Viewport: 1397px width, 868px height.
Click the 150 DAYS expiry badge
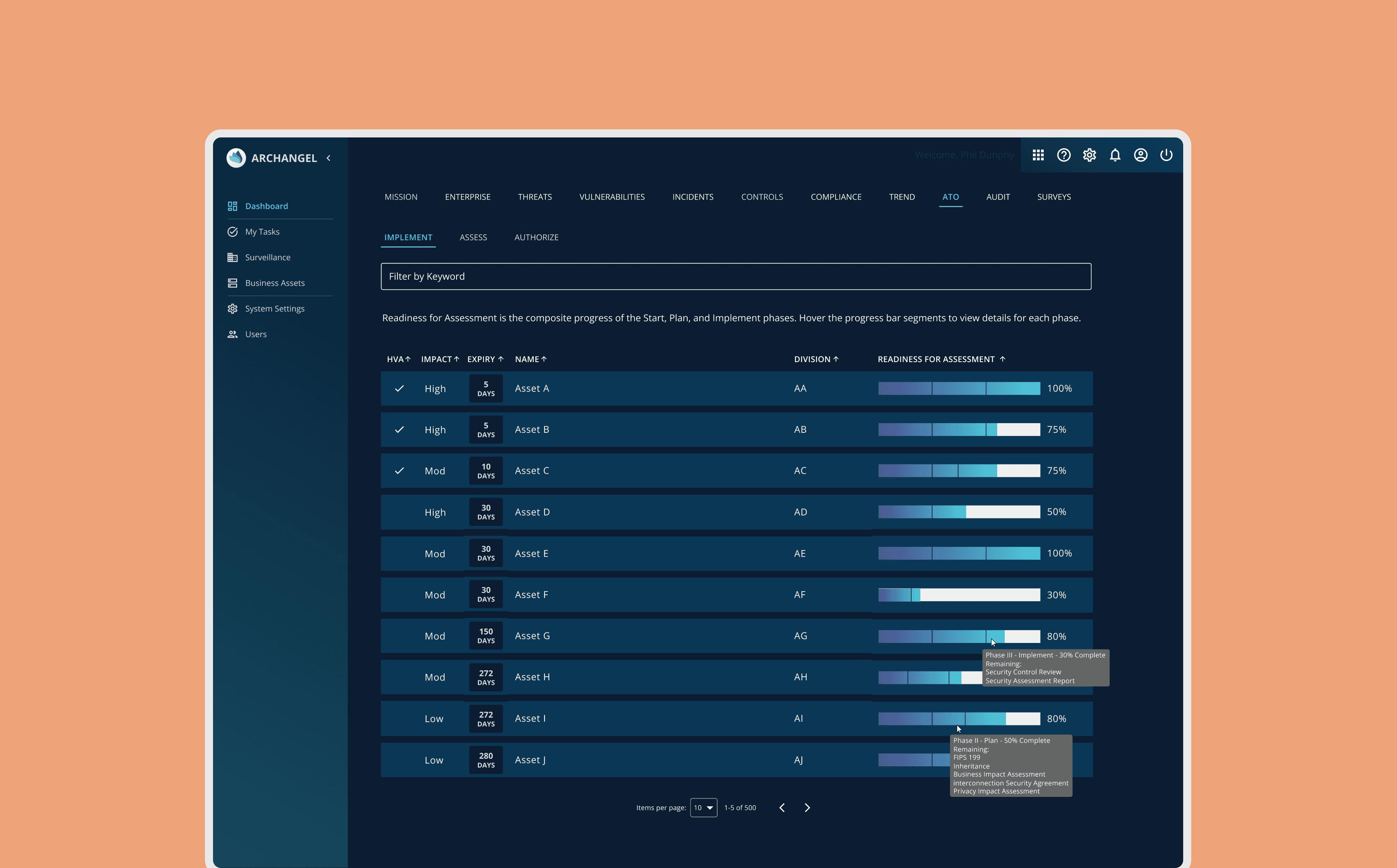click(x=485, y=636)
